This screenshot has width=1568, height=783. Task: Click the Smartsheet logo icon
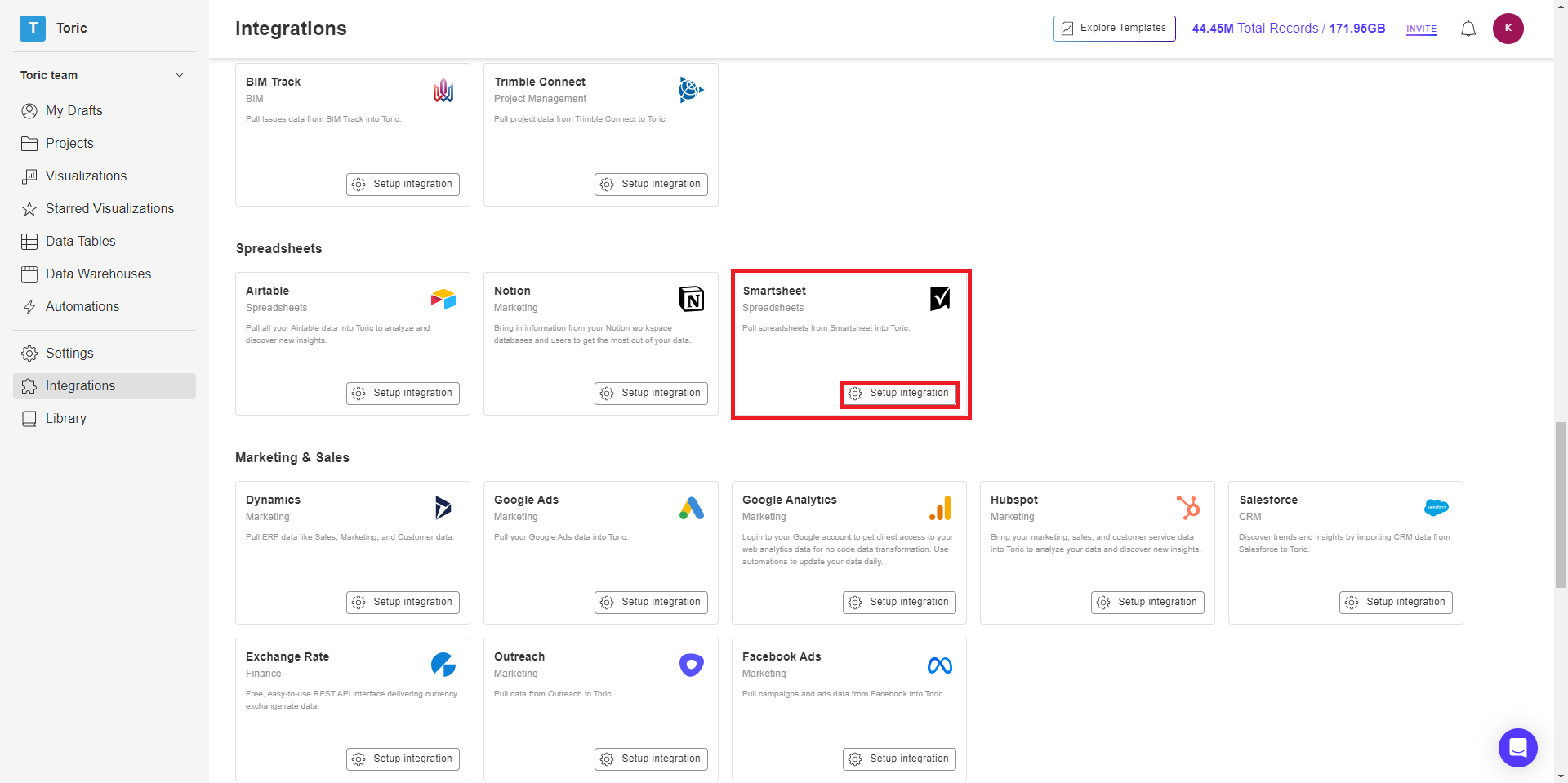click(940, 299)
